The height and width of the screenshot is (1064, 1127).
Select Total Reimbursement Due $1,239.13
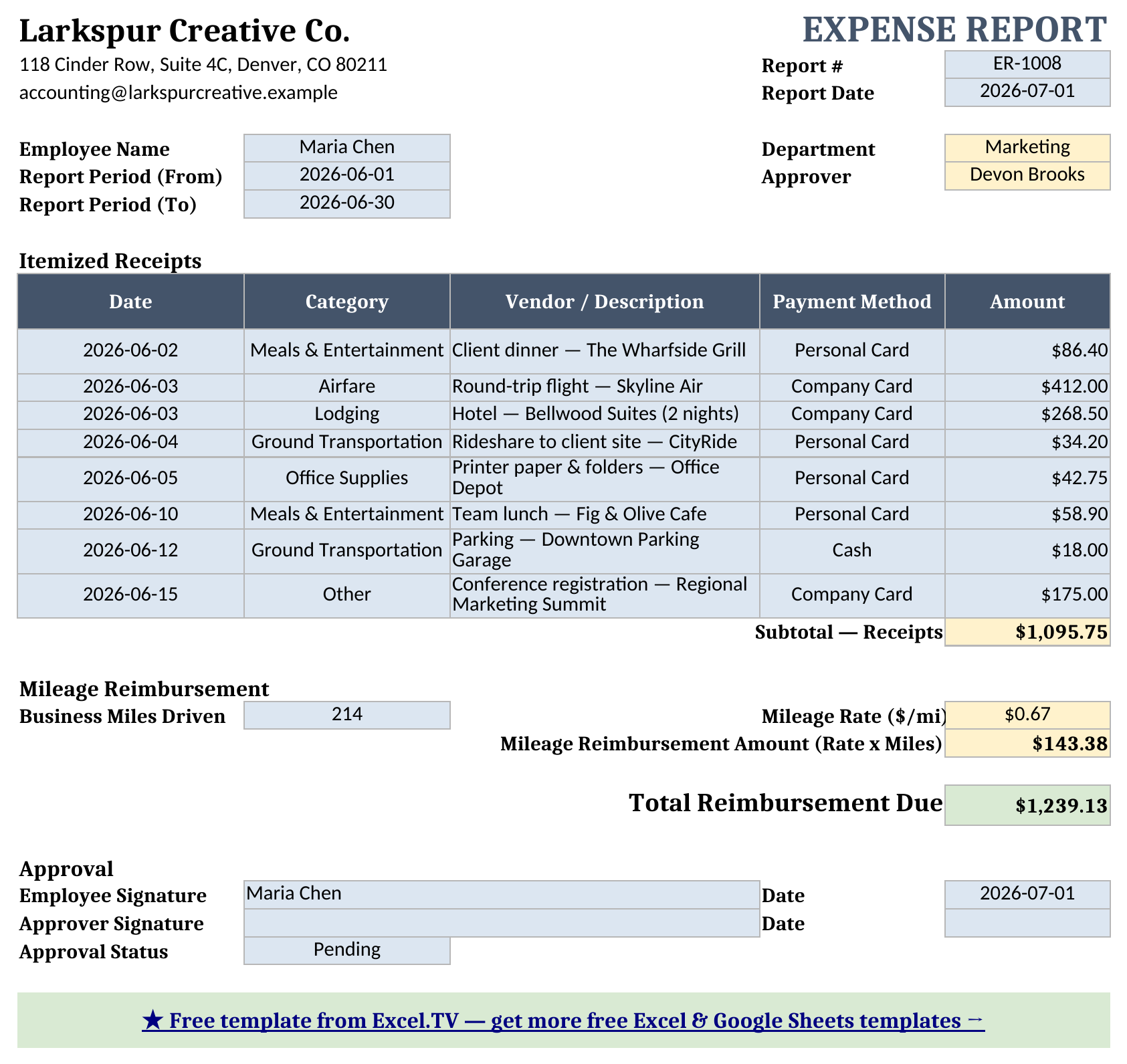tap(1027, 805)
